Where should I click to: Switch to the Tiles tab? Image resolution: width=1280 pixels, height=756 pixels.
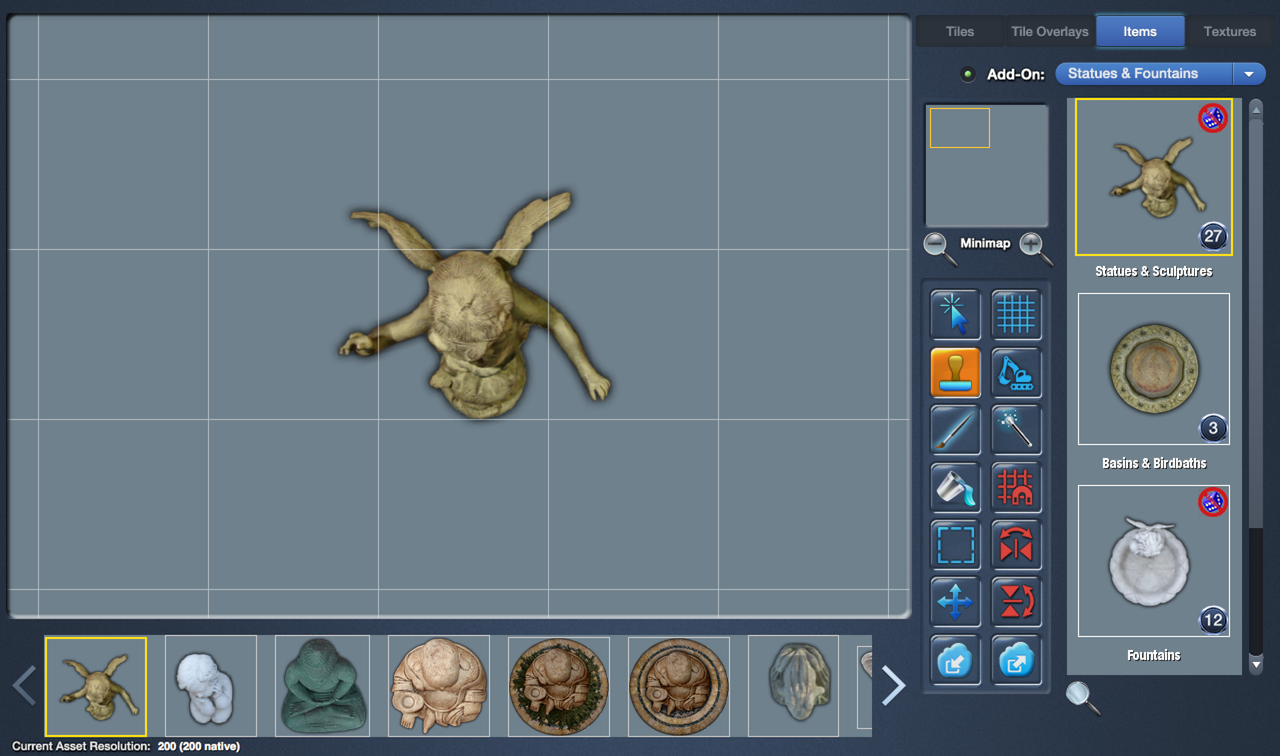click(960, 31)
